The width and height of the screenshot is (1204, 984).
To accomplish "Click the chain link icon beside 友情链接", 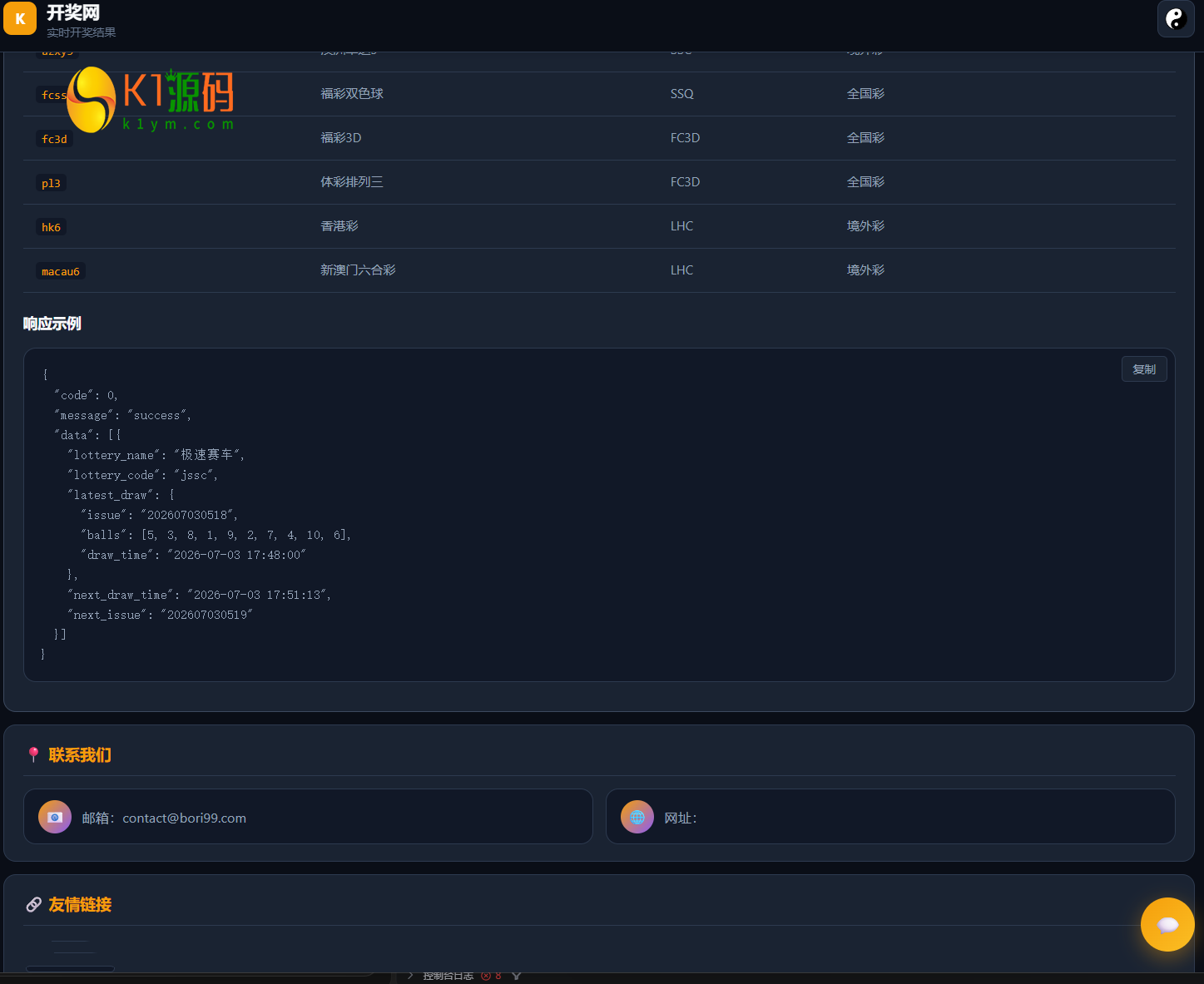I will click(x=33, y=904).
